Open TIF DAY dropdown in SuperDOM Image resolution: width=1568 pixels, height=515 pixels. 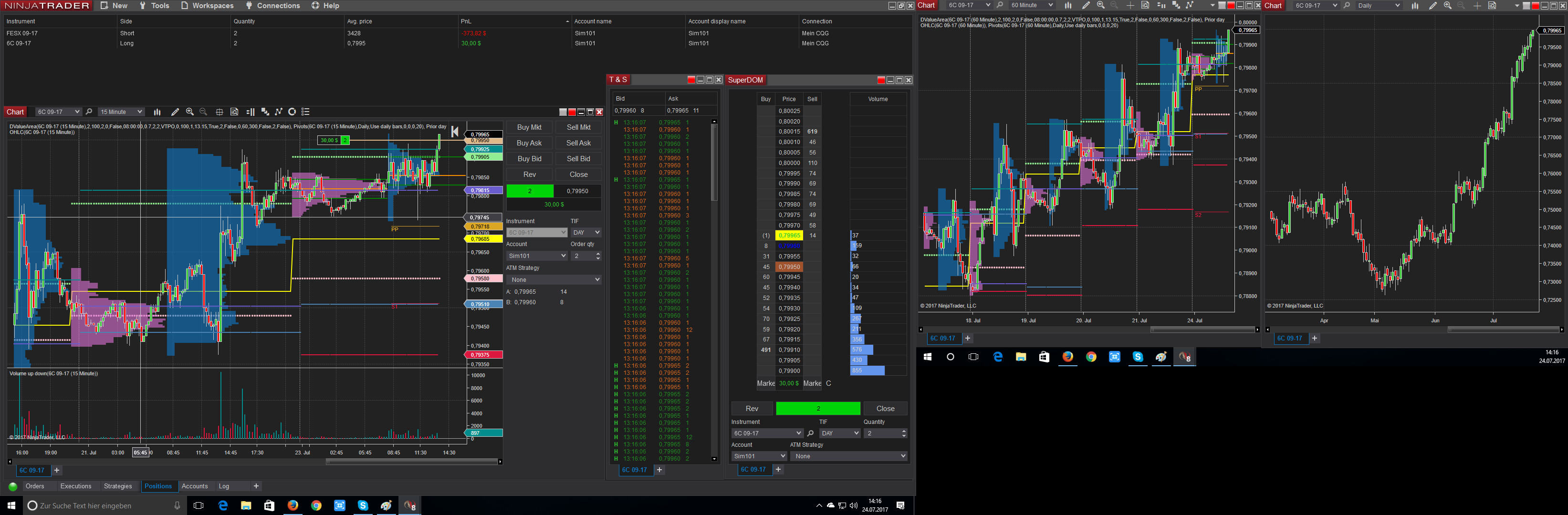(x=839, y=433)
